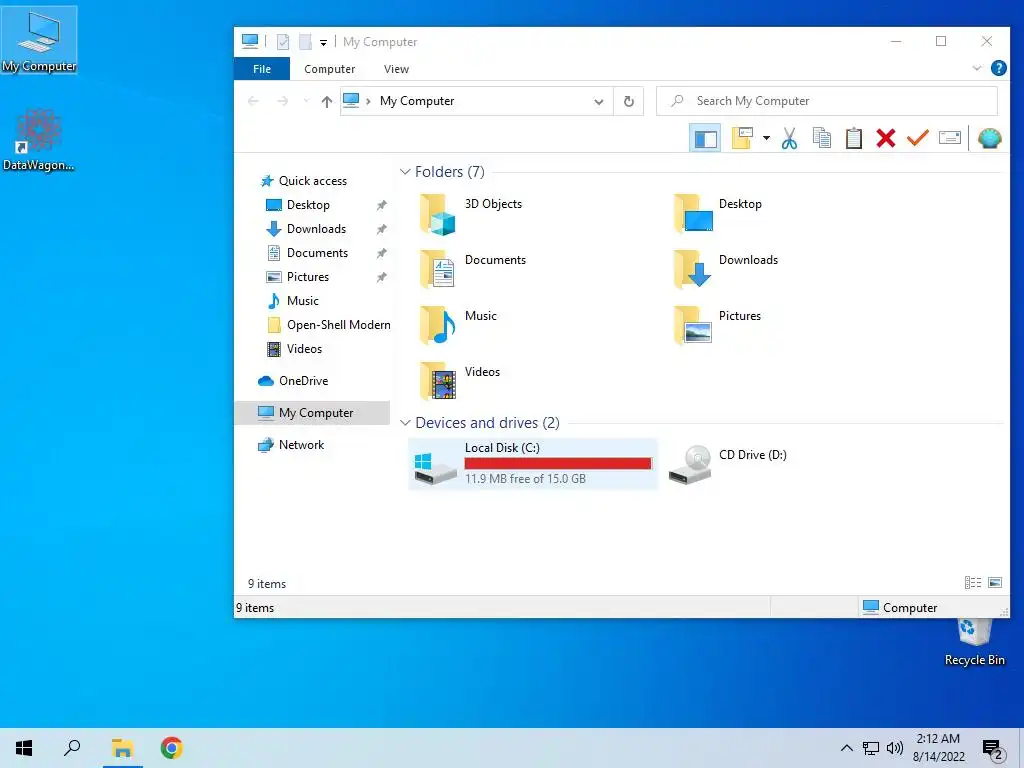Click the Forward navigation arrow
The height and width of the screenshot is (768, 1024).
[282, 101]
